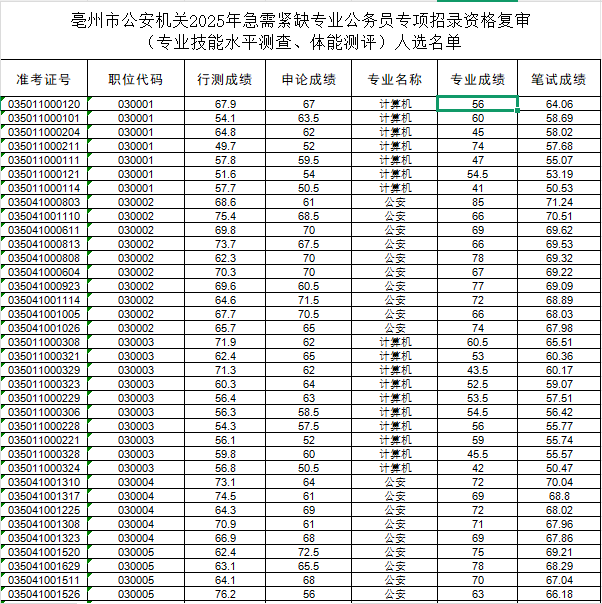The height and width of the screenshot is (604, 602).
Task: Click the title cell 亳州市公安机关2025年
Action: click(300, 31)
